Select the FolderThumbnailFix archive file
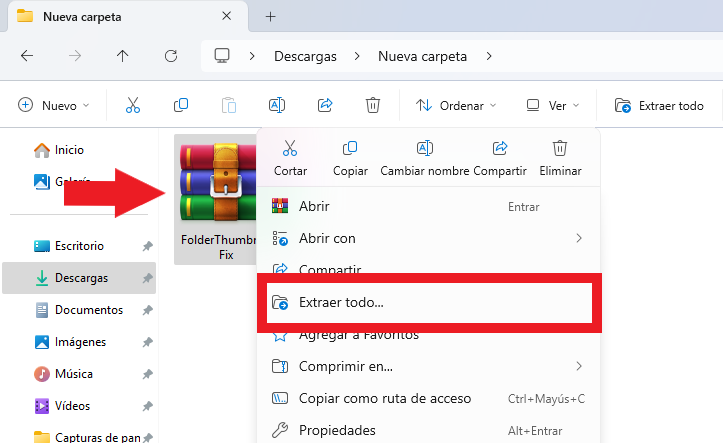 (x=216, y=199)
